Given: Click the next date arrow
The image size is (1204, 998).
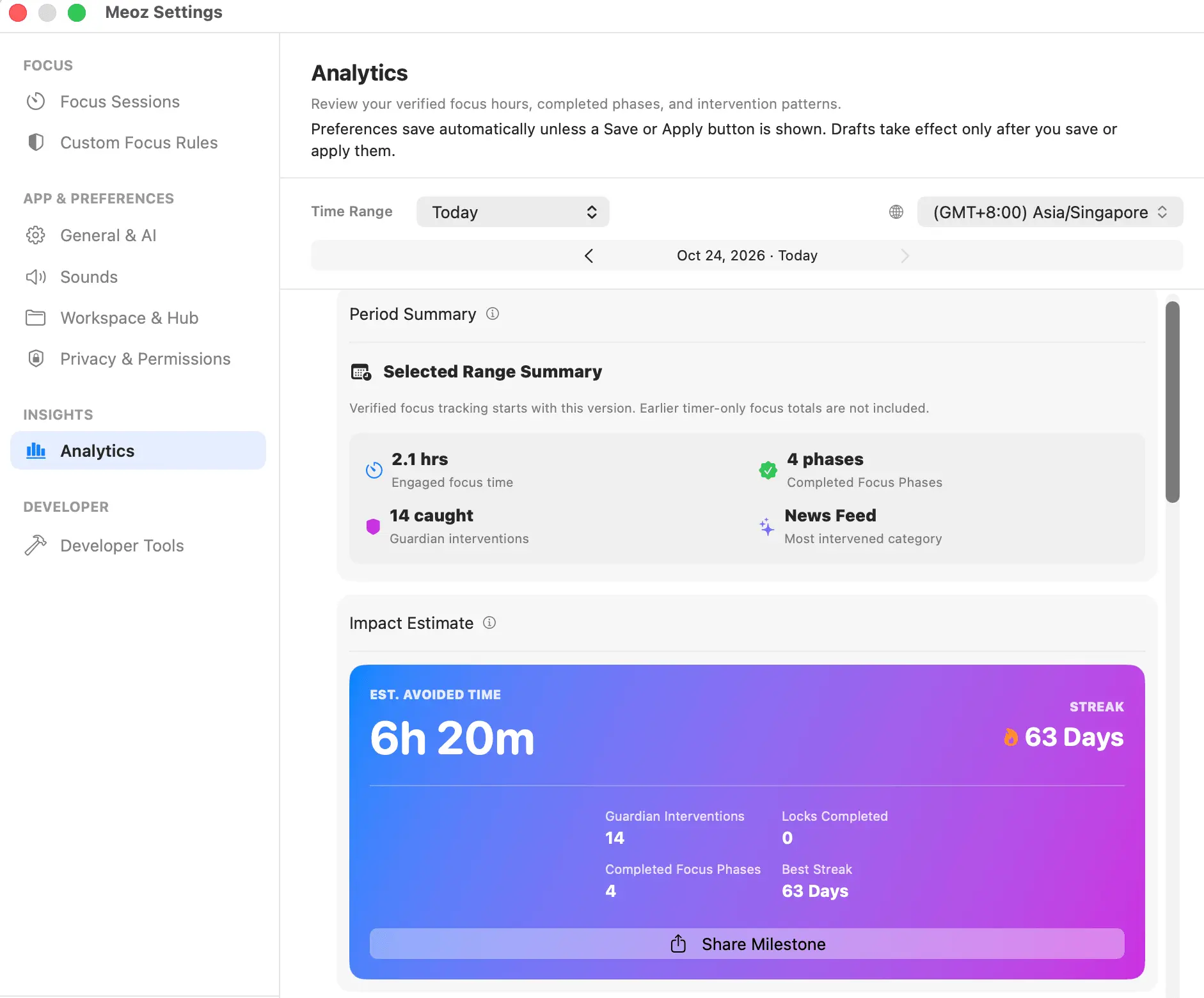Looking at the screenshot, I should (905, 256).
